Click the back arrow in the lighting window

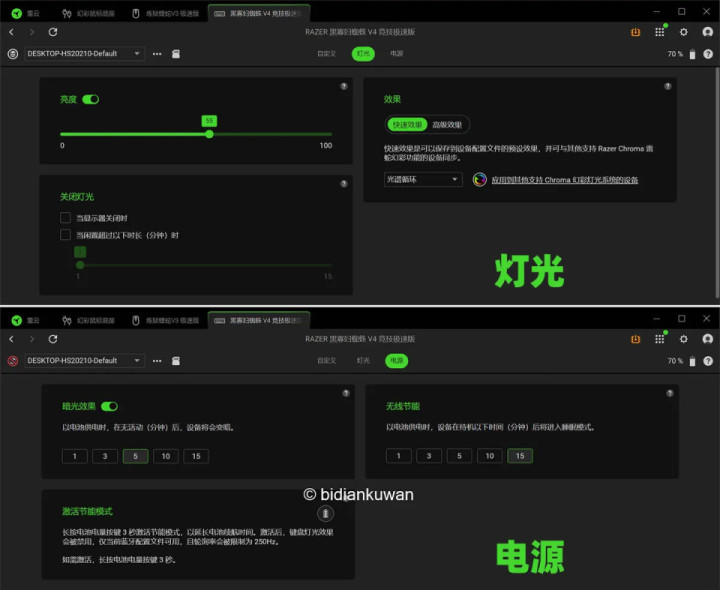[x=11, y=32]
